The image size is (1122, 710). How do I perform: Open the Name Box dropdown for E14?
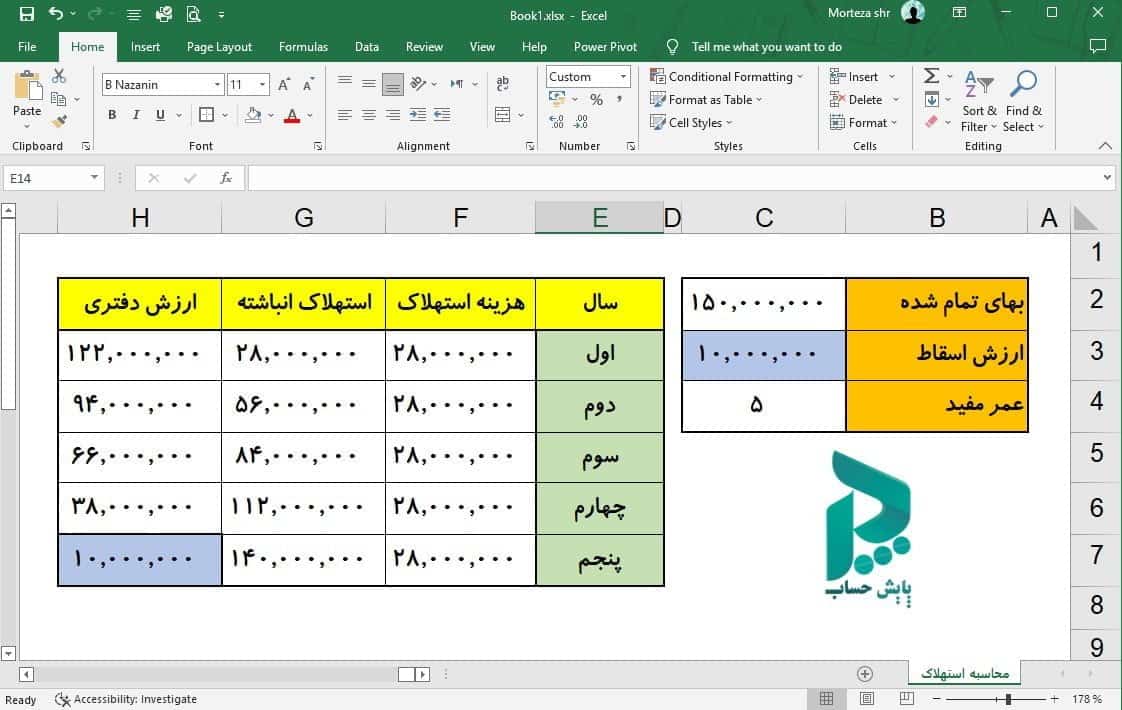(x=94, y=178)
